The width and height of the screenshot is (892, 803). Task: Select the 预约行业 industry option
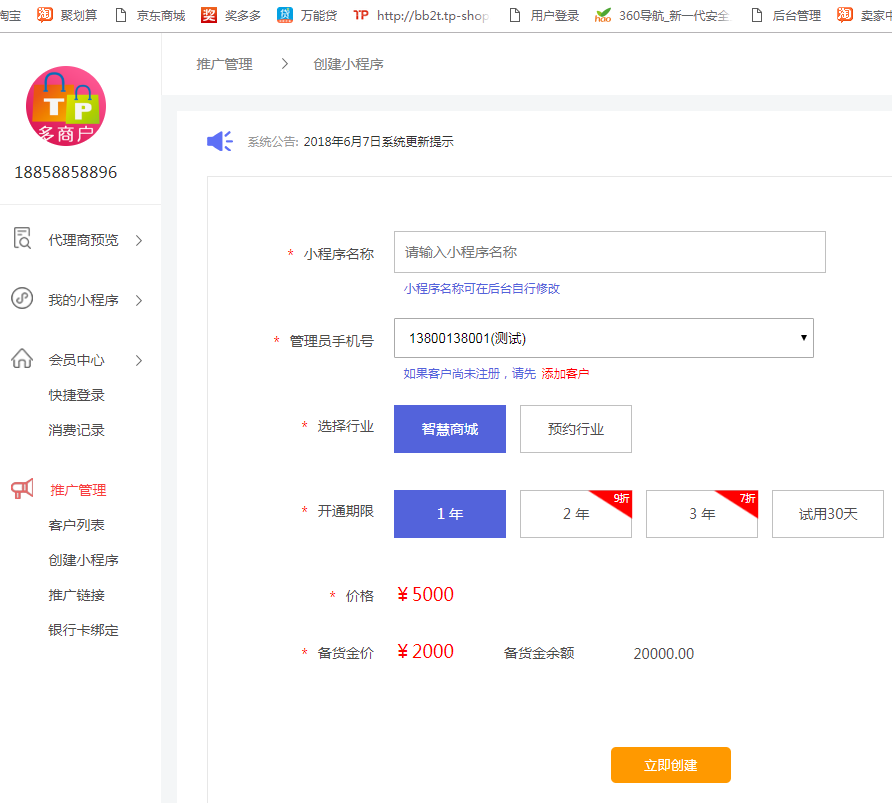tap(576, 429)
